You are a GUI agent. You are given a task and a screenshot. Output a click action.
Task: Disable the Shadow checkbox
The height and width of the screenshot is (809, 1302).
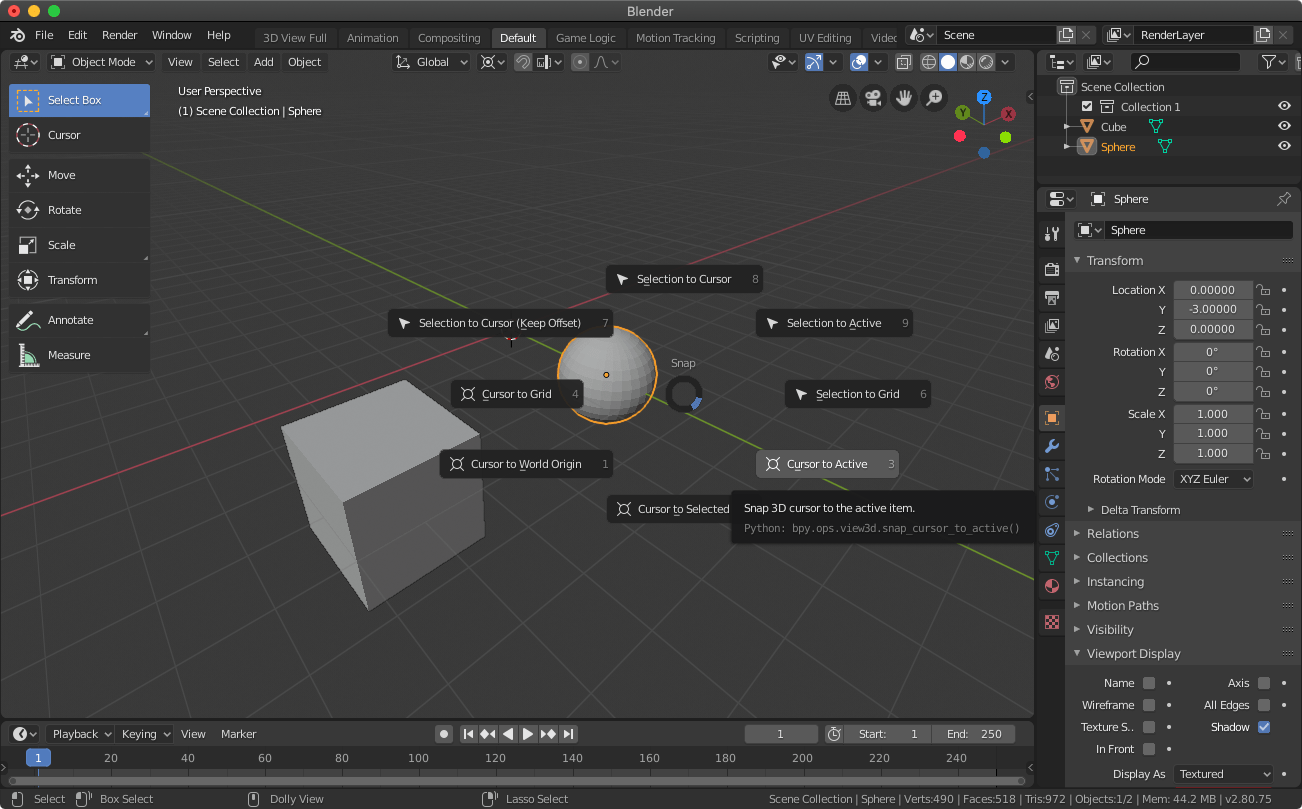tap(1264, 727)
